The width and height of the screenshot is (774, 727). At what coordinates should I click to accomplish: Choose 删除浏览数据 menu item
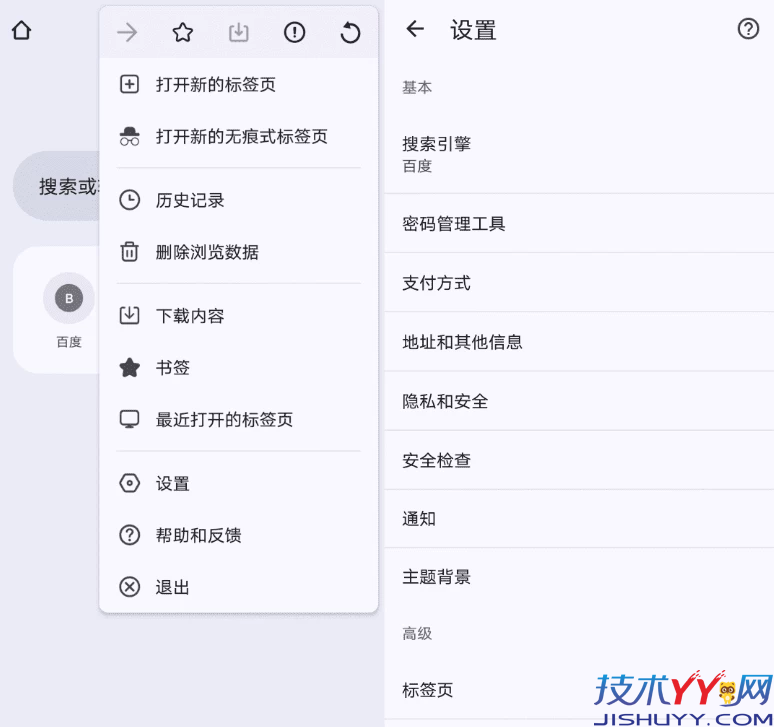coord(239,252)
